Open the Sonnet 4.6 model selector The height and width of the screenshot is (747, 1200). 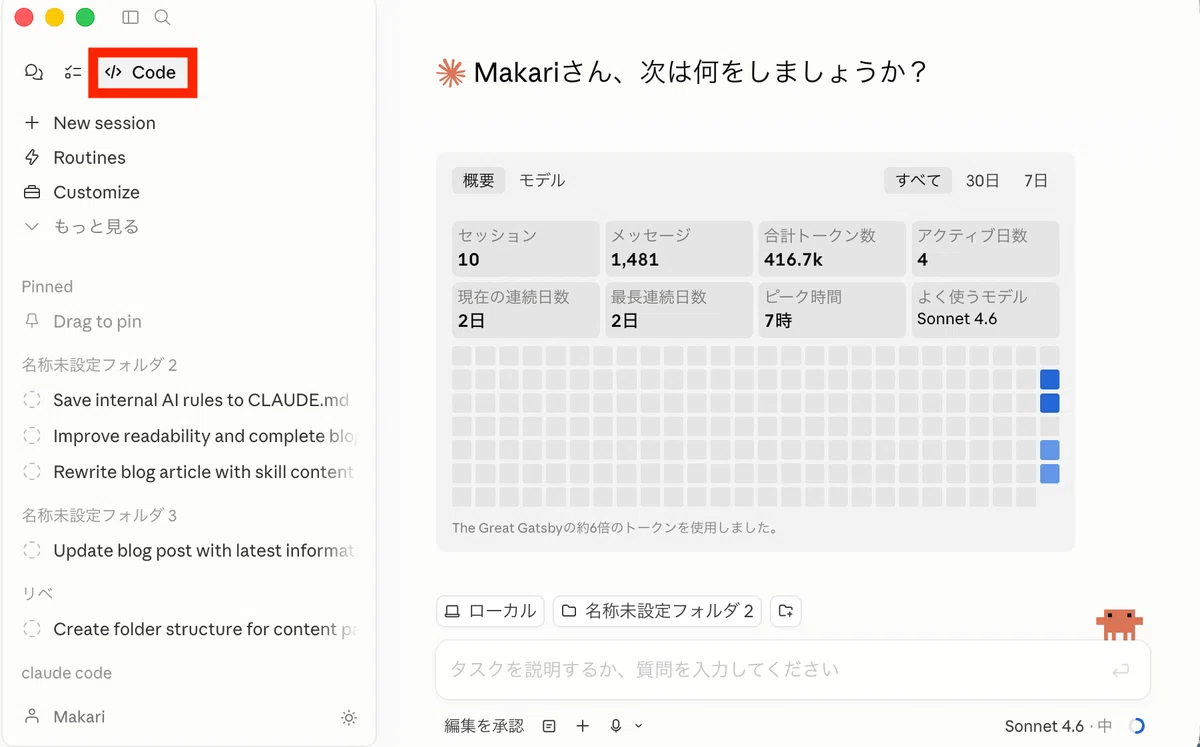pyautogui.click(x=1058, y=726)
